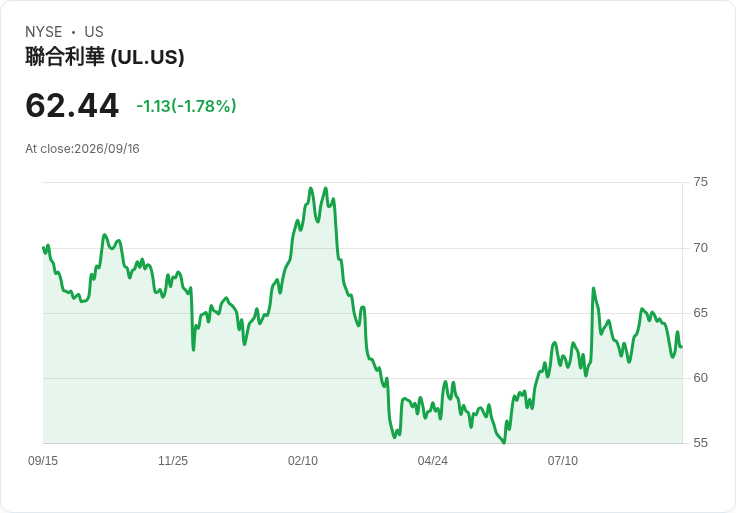Select the 11/25 date on the x-axis
Viewport: 736px width, 513px height.
tap(173, 461)
